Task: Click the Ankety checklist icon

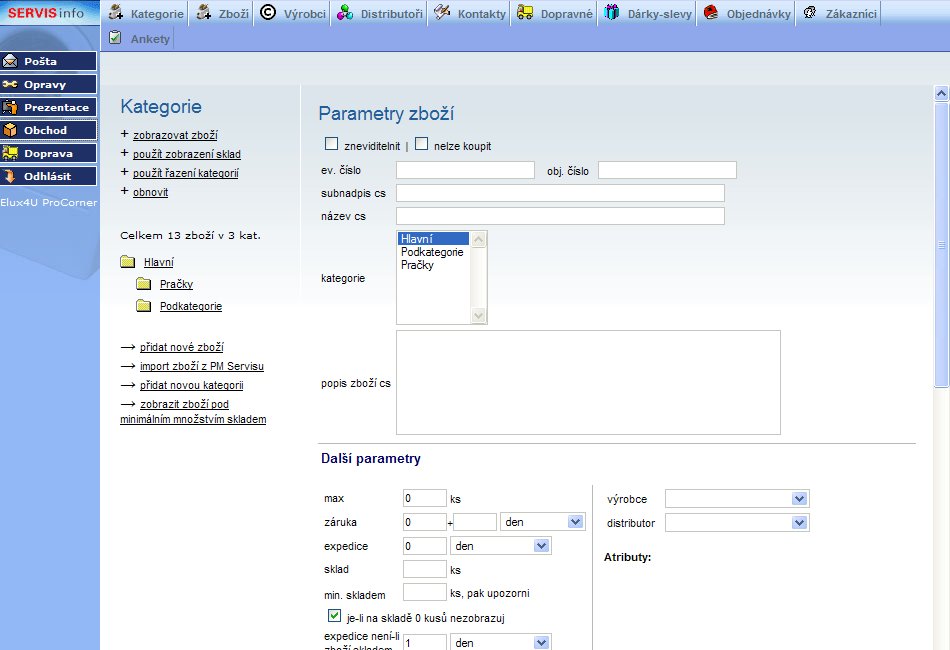Action: [115, 38]
